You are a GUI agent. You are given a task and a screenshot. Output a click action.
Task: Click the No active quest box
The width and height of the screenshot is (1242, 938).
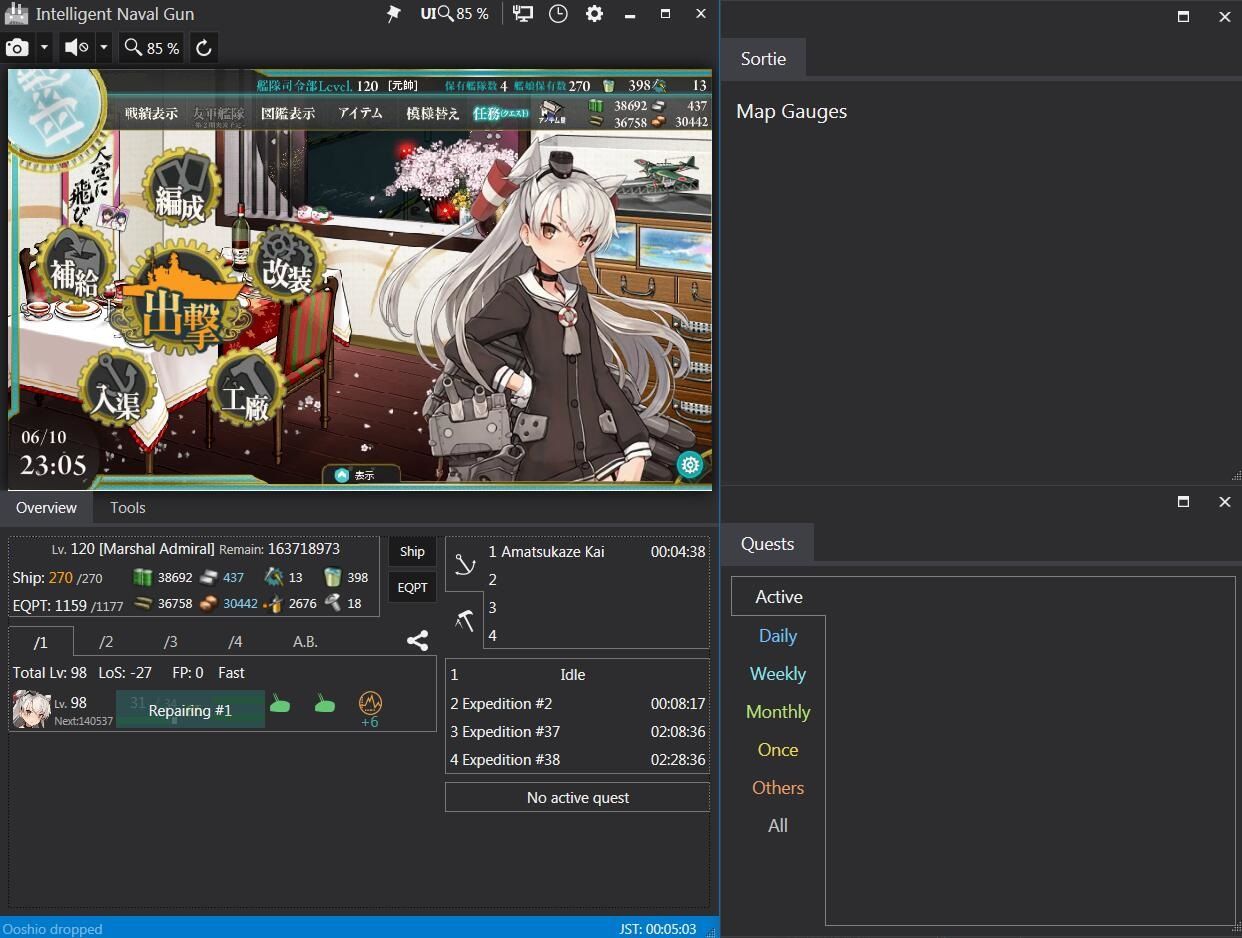point(577,797)
